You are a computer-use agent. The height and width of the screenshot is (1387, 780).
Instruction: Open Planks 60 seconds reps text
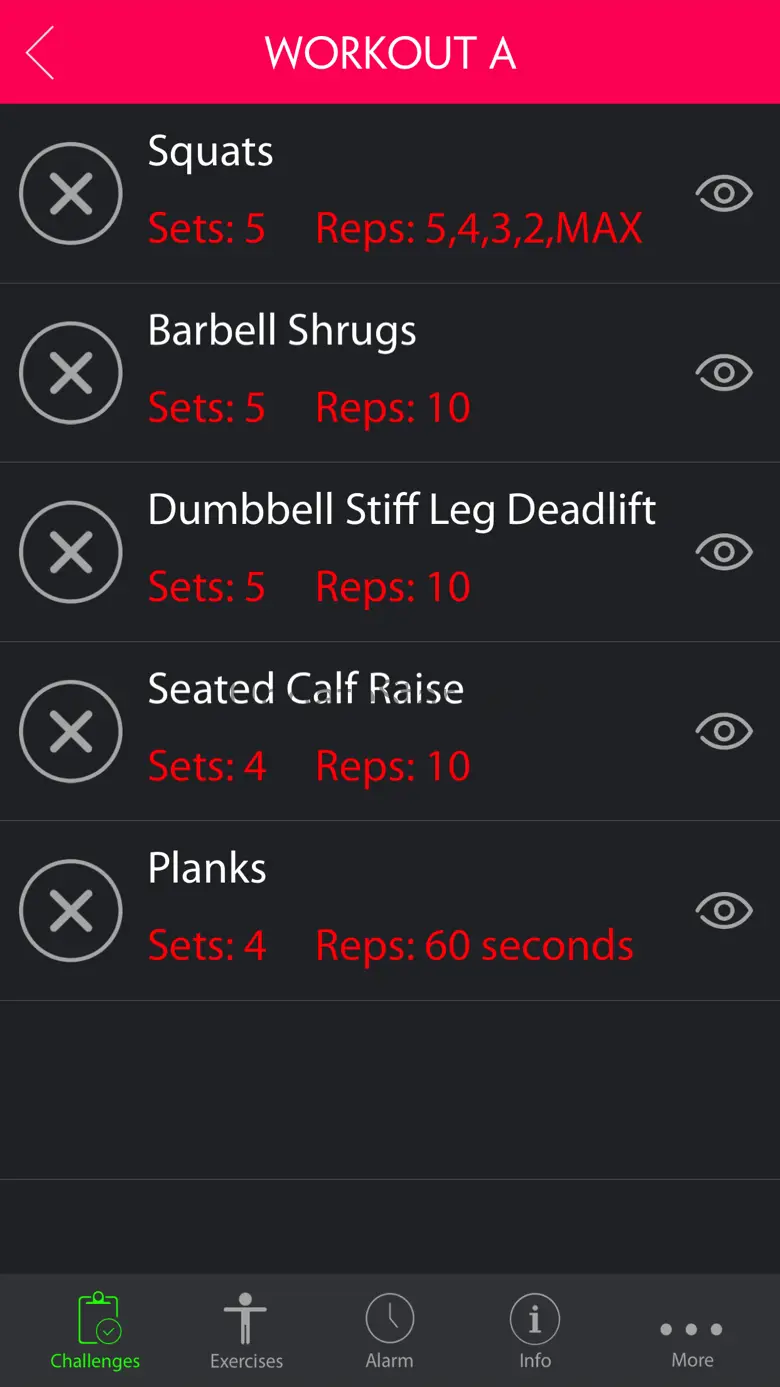(x=475, y=946)
